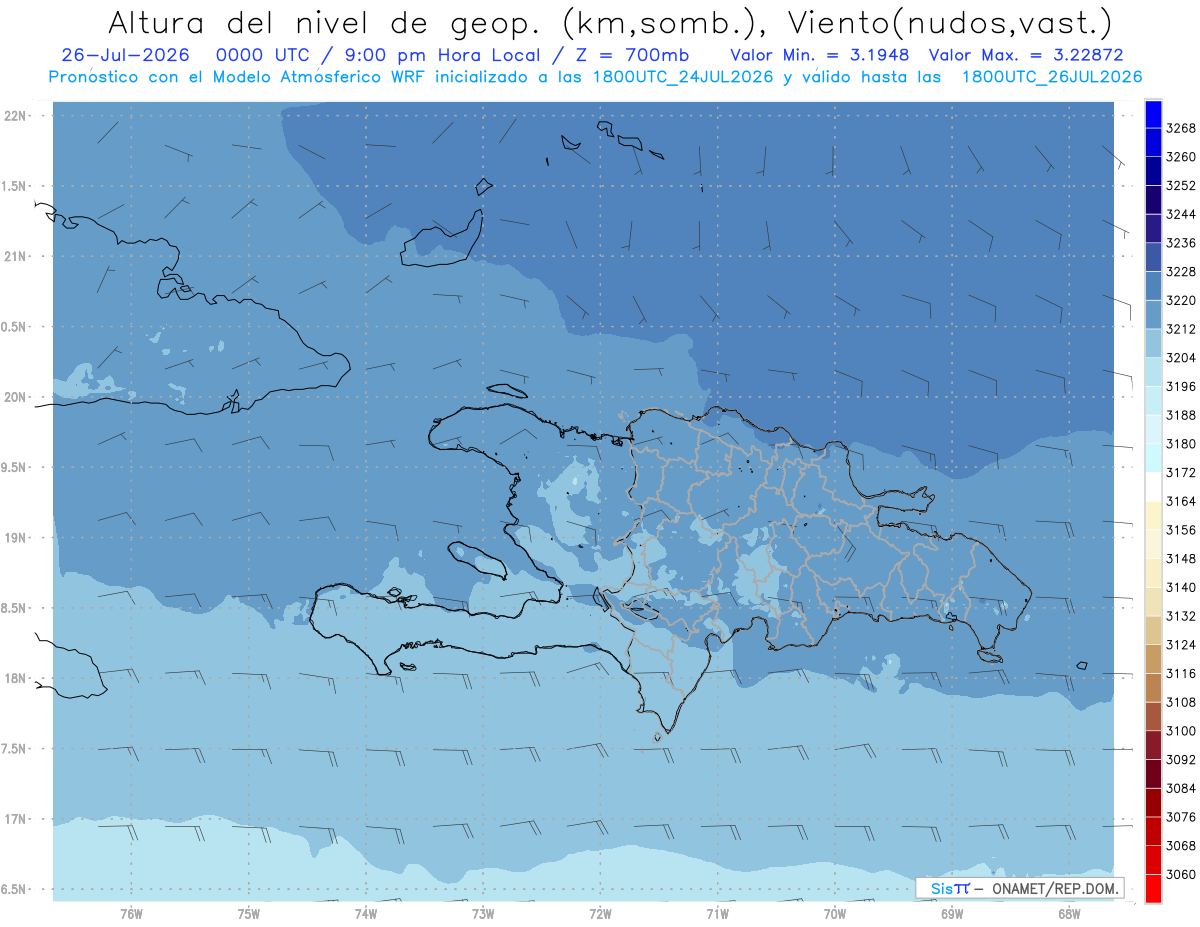Select the 'Valor Min. = 3.1948' text

click(819, 55)
